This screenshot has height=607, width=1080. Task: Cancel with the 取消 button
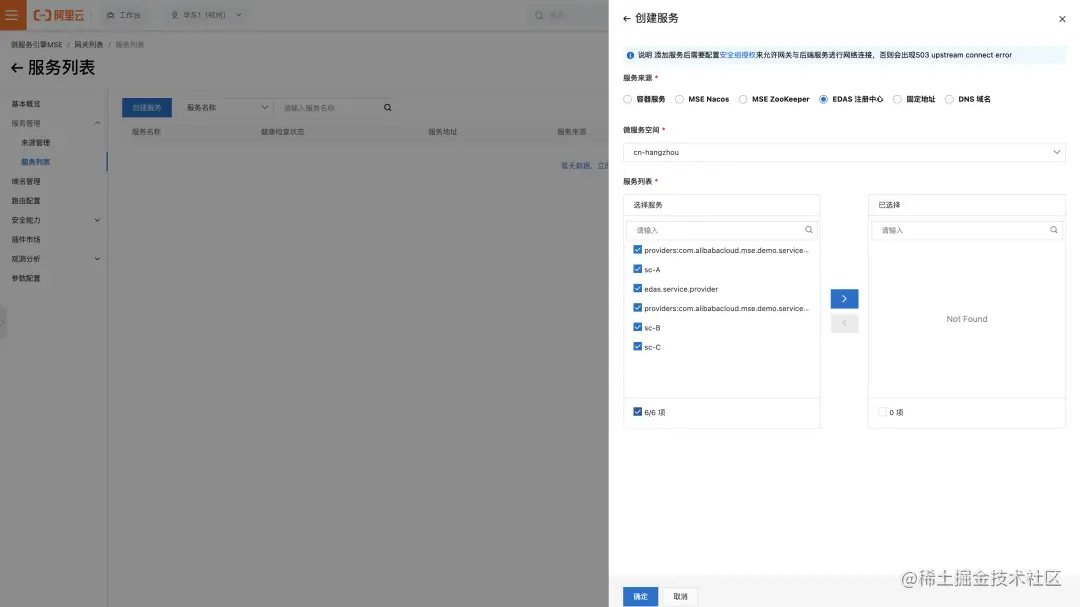681,597
